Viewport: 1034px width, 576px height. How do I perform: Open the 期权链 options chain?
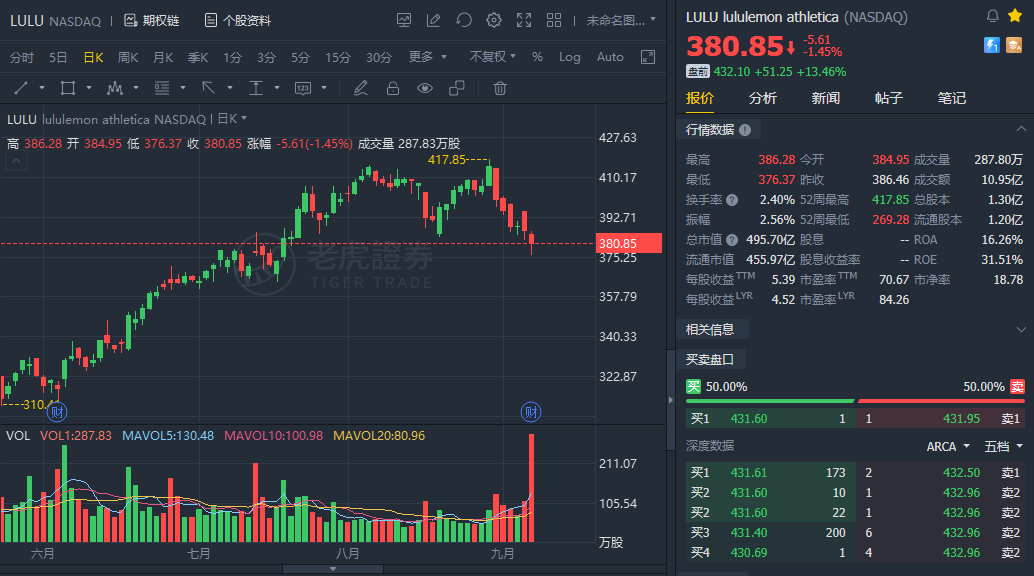pos(152,20)
